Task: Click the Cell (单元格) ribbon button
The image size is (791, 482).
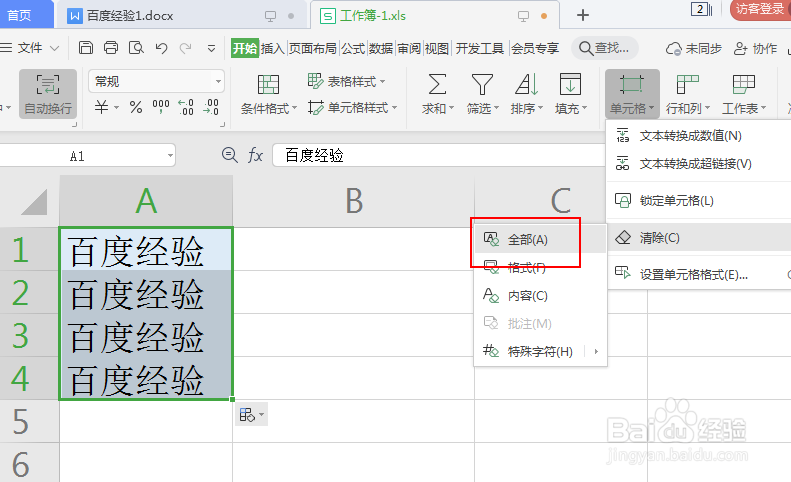Action: coord(632,94)
